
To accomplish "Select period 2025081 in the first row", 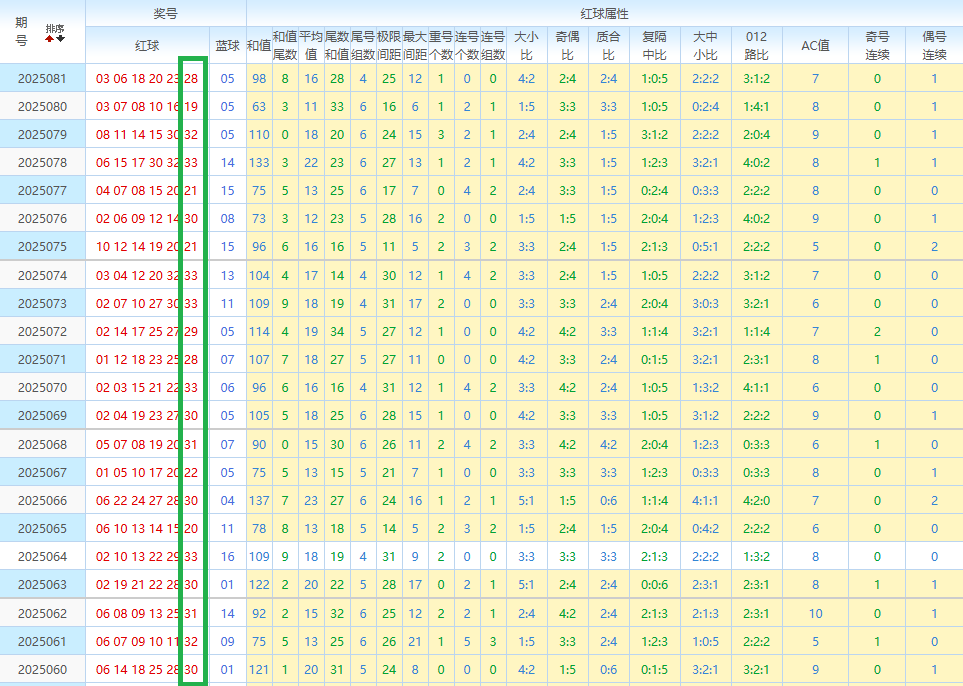I will click(x=42, y=79).
